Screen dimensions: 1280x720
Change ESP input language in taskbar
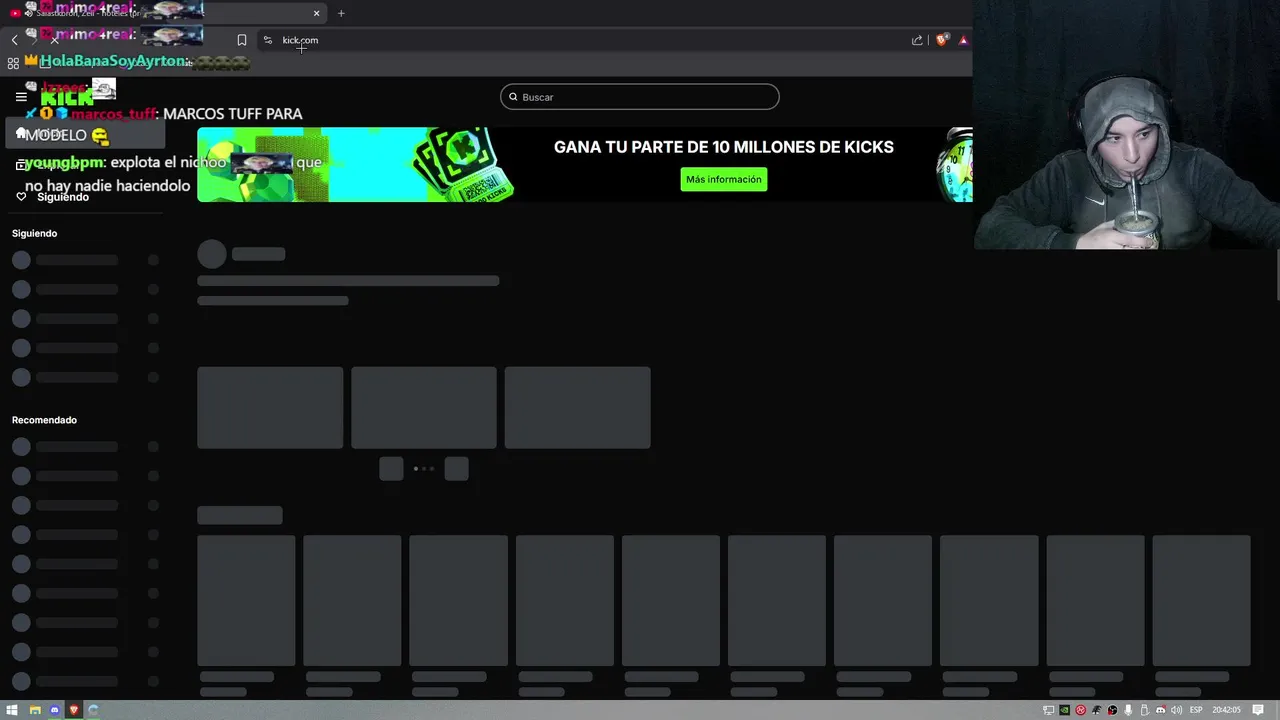pos(1196,710)
